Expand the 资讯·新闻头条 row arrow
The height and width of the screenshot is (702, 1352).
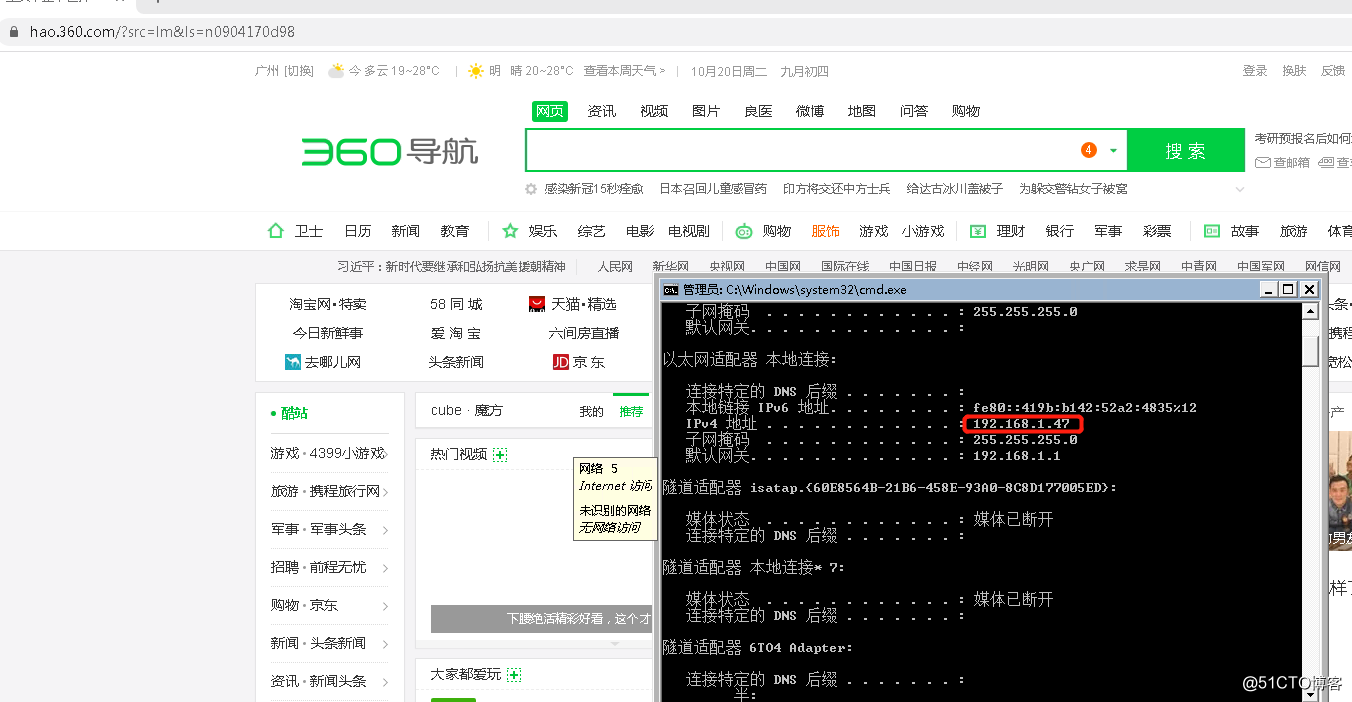[385, 682]
